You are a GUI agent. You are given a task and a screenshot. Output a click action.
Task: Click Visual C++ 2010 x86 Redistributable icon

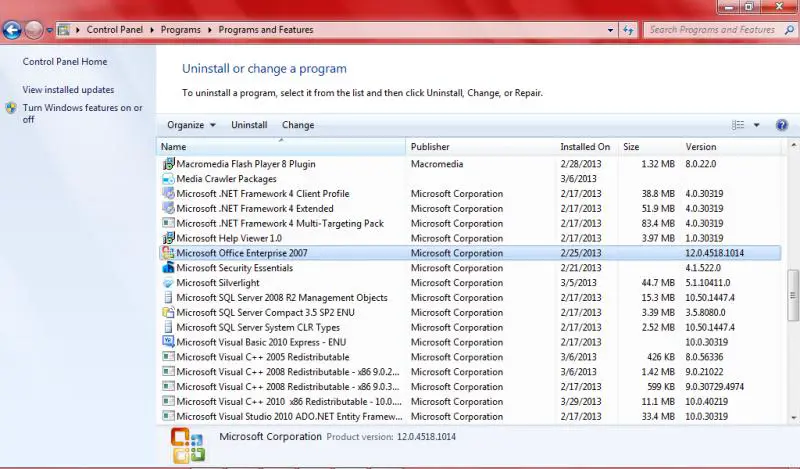click(168, 401)
